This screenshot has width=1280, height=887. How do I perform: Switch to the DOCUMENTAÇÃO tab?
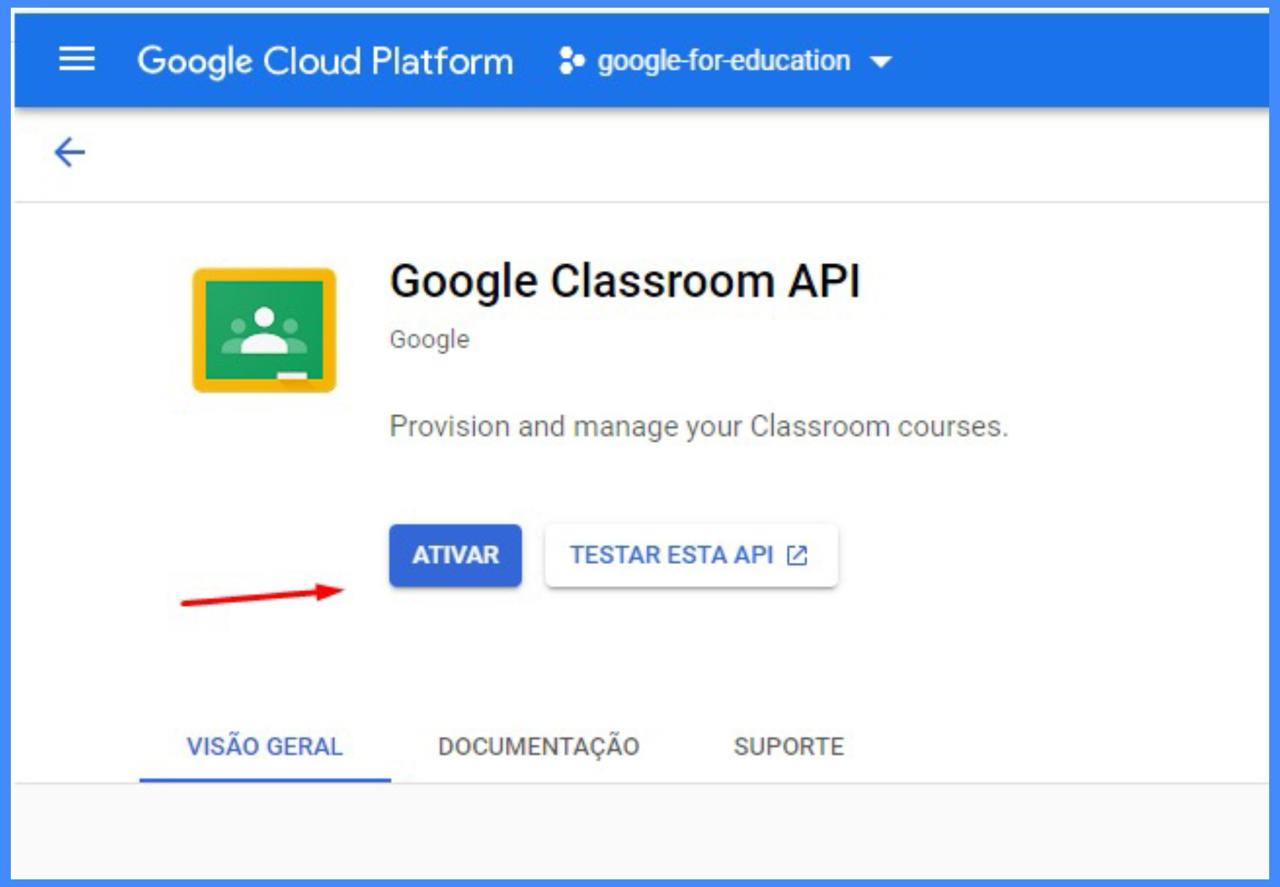tap(539, 747)
